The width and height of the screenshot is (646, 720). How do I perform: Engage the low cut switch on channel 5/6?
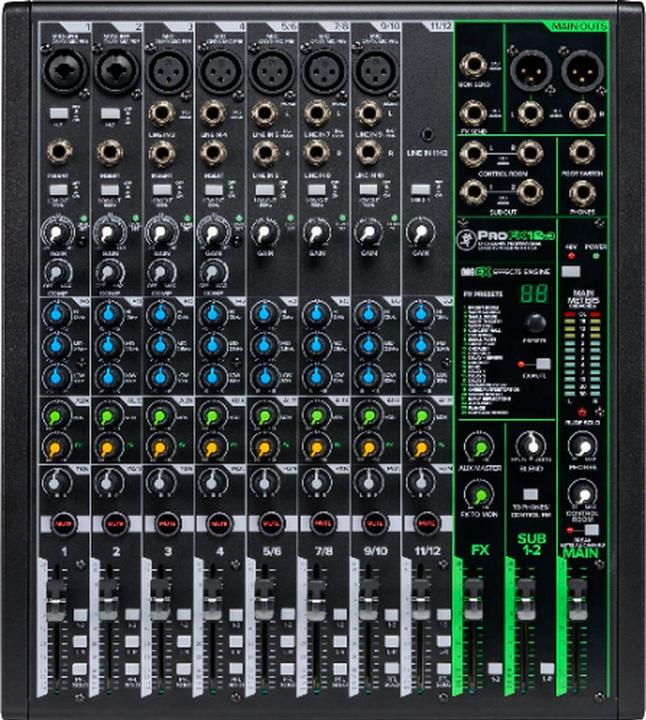click(x=265, y=190)
